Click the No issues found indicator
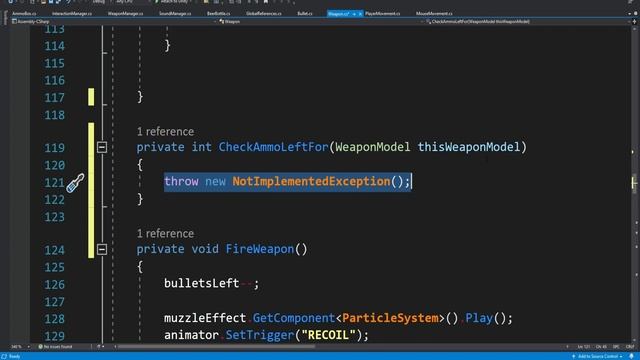 pos(55,347)
